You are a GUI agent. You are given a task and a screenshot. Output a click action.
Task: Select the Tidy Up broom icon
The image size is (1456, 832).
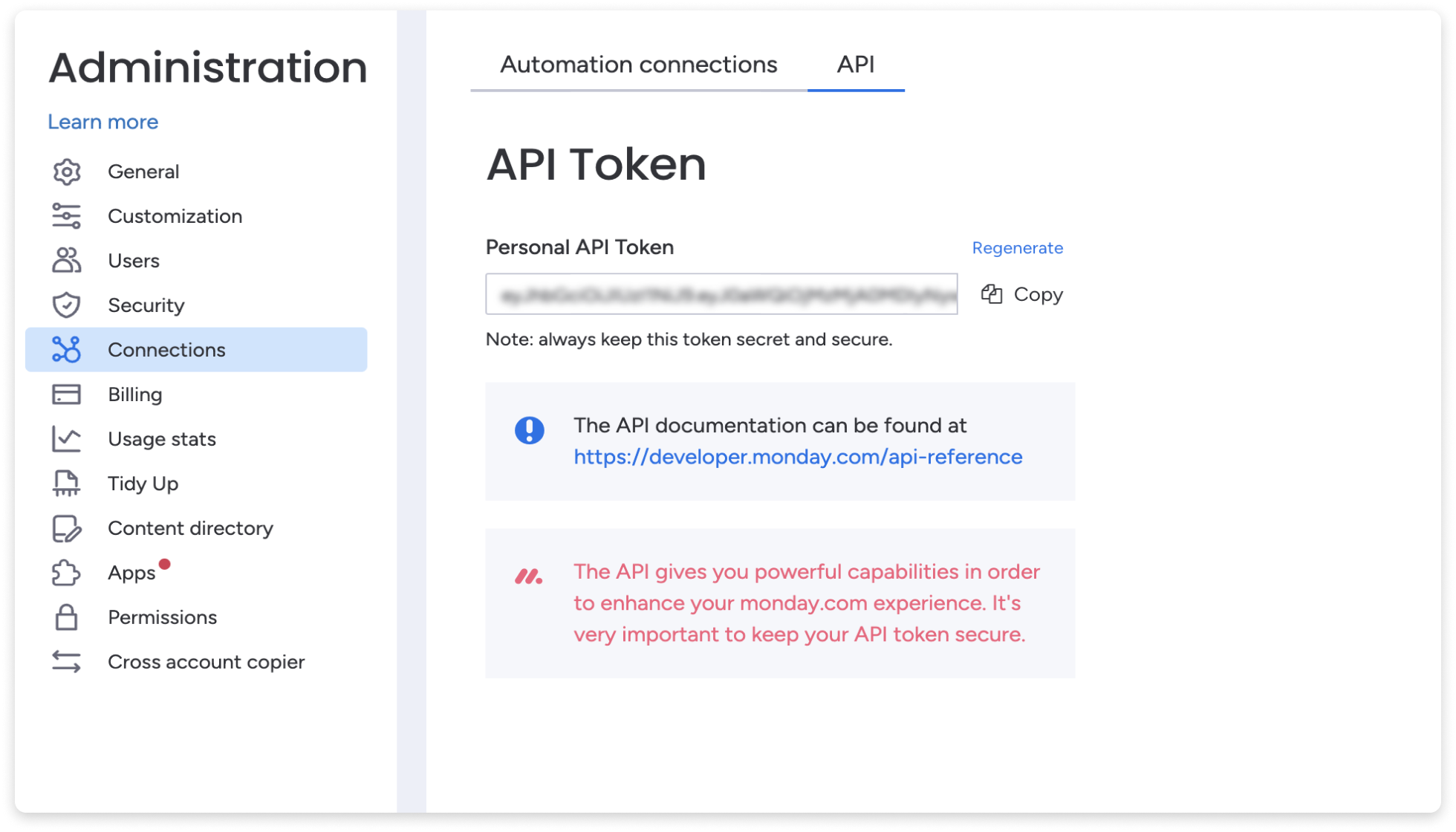click(67, 484)
